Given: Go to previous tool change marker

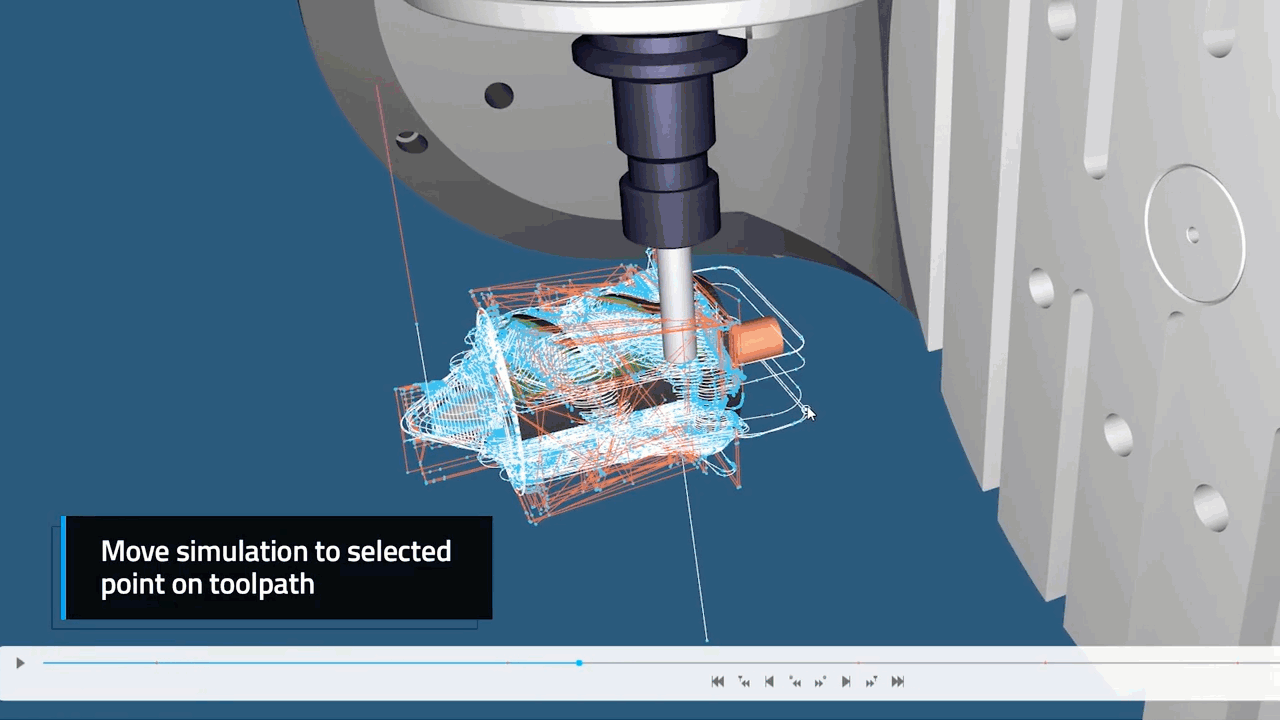Looking at the screenshot, I should (743, 682).
